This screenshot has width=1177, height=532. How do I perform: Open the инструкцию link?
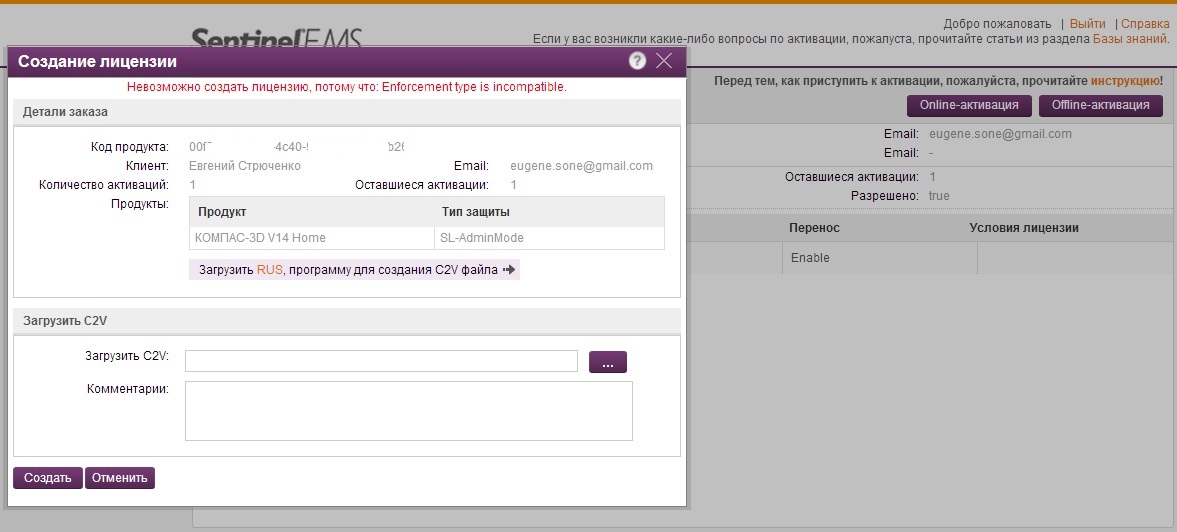[x=1124, y=80]
